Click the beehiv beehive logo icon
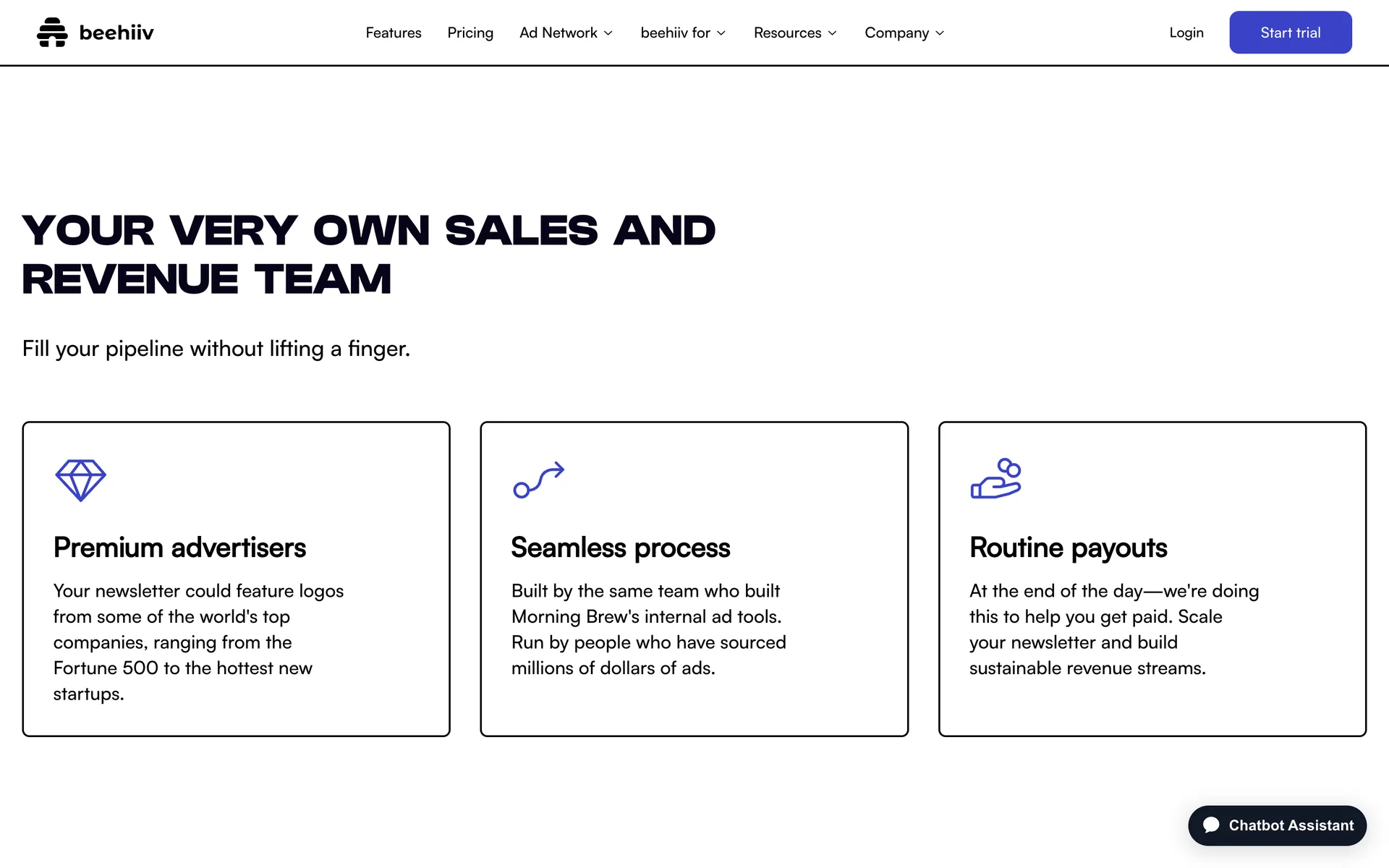The image size is (1389, 868). 52,33
